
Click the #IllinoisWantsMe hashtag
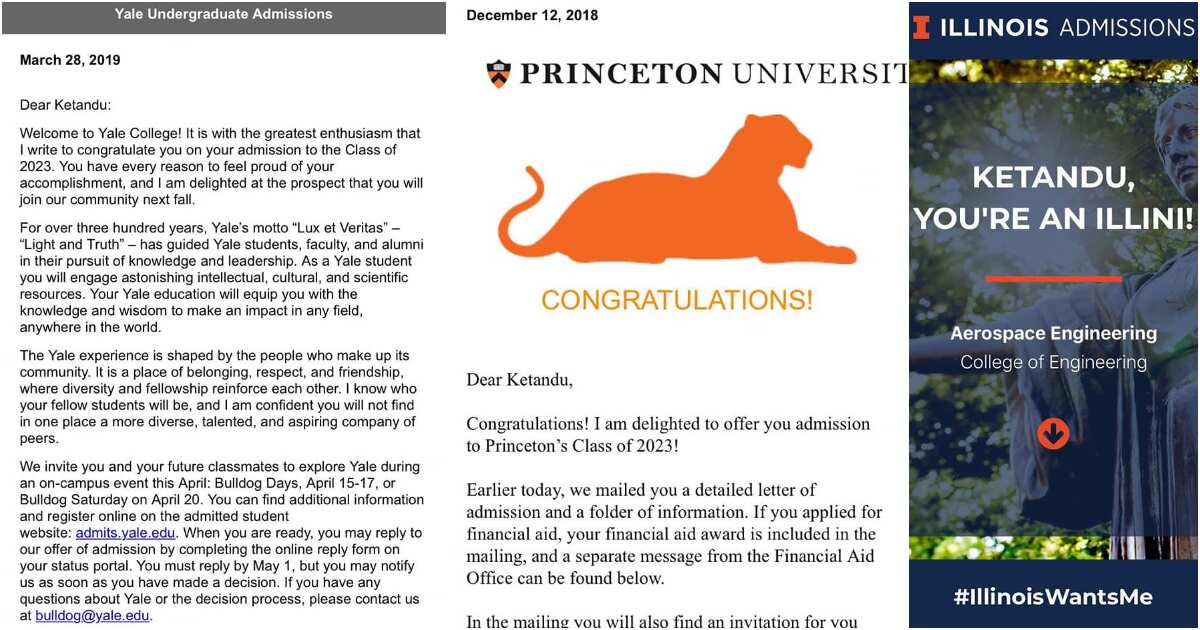(1053, 597)
